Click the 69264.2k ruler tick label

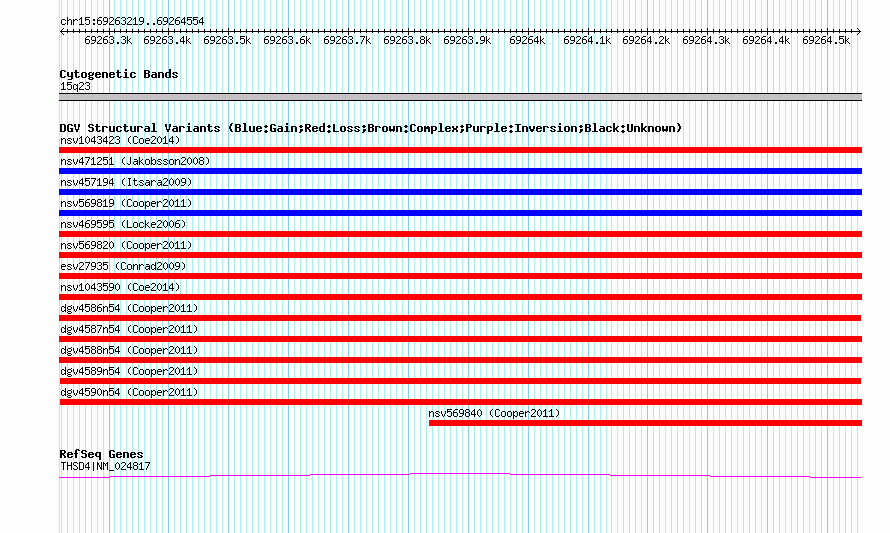[x=646, y=40]
